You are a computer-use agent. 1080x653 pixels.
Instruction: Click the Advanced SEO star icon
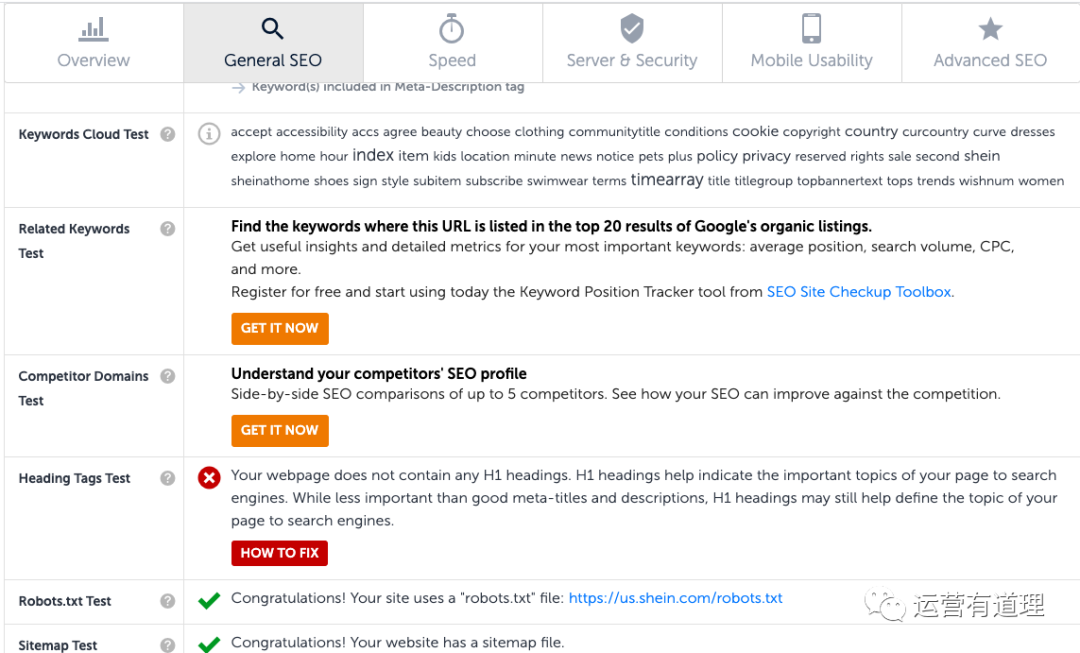pyautogui.click(x=990, y=28)
